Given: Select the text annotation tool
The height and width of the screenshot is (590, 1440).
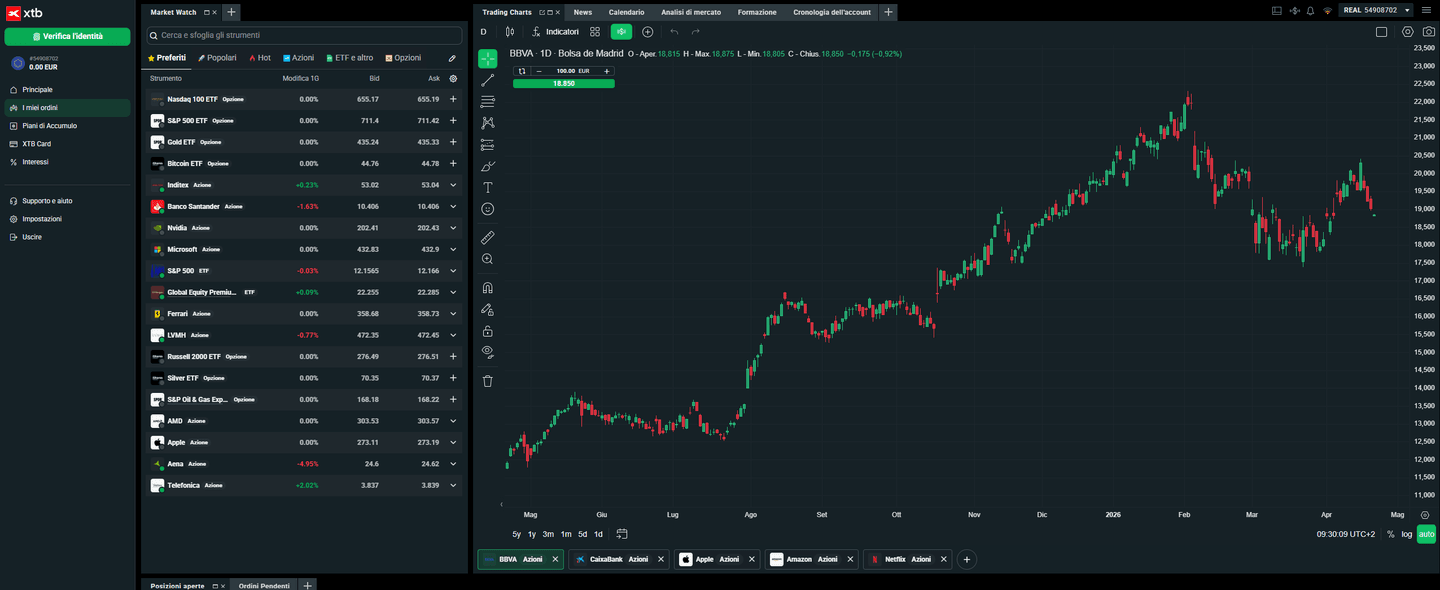Looking at the screenshot, I should tap(488, 188).
